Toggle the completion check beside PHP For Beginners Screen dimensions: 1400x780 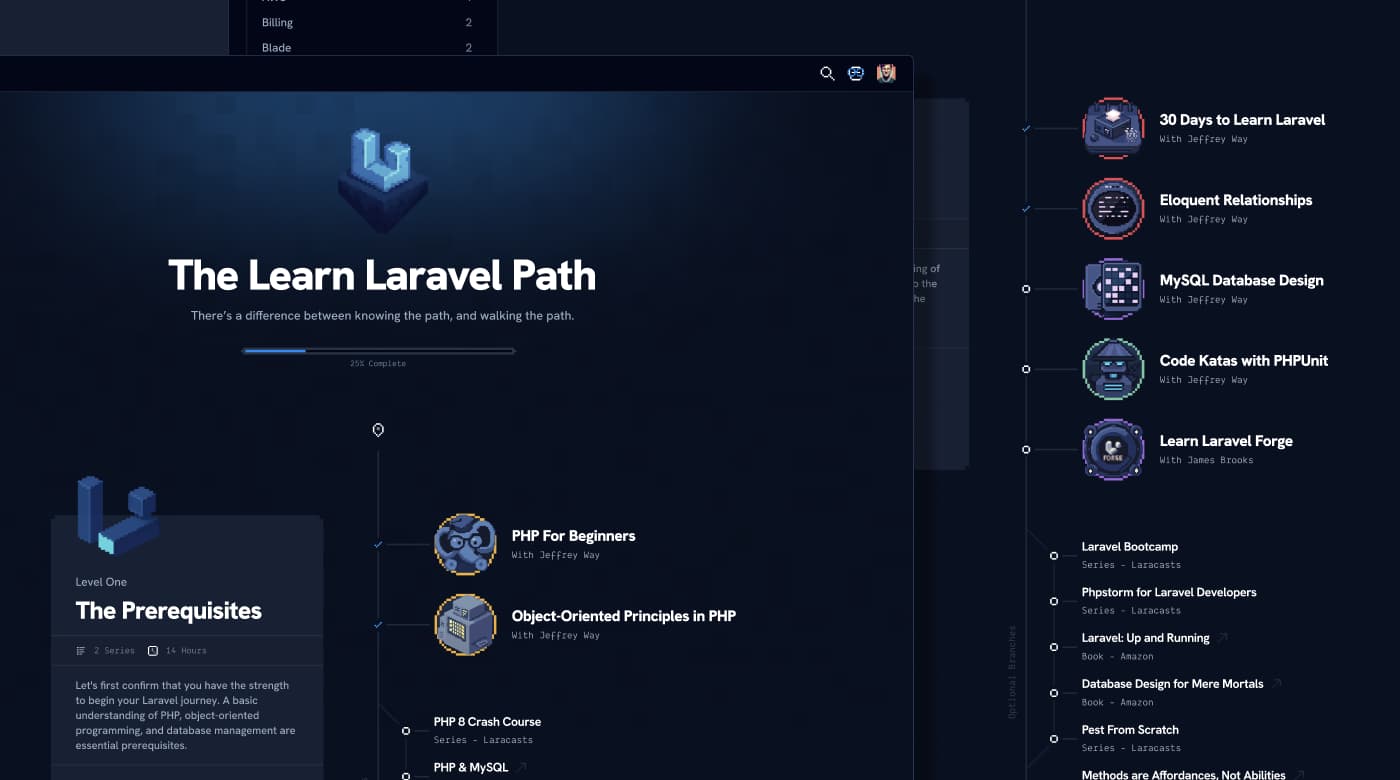[x=378, y=545]
